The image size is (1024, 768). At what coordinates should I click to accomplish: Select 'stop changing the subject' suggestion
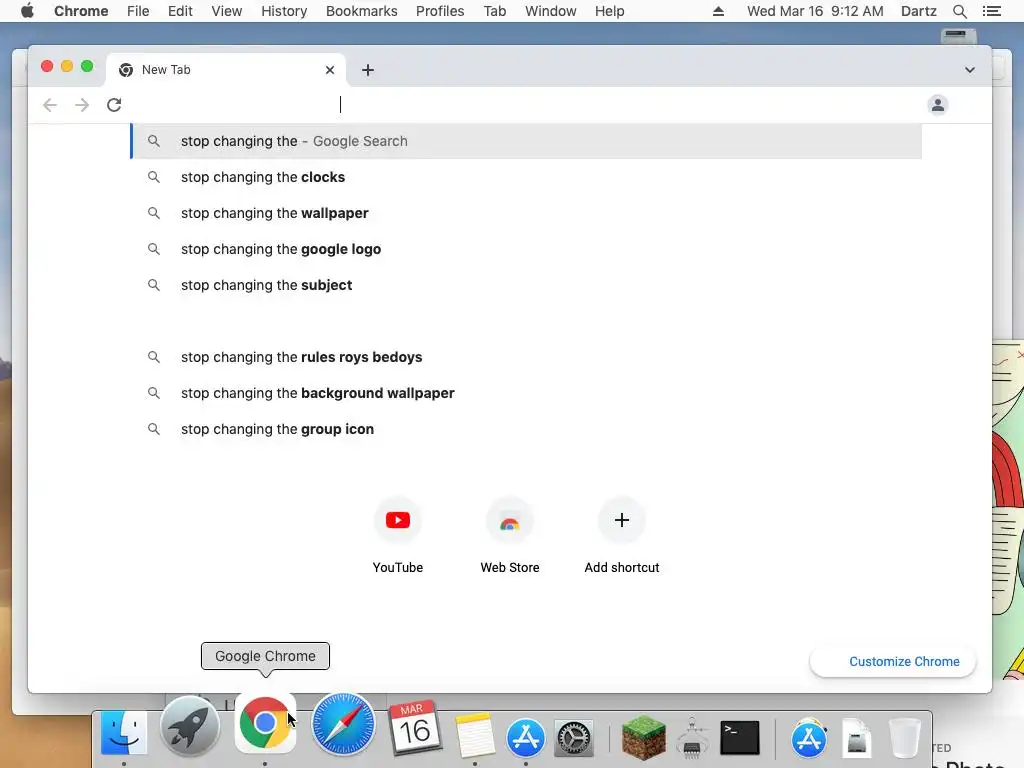(526, 285)
